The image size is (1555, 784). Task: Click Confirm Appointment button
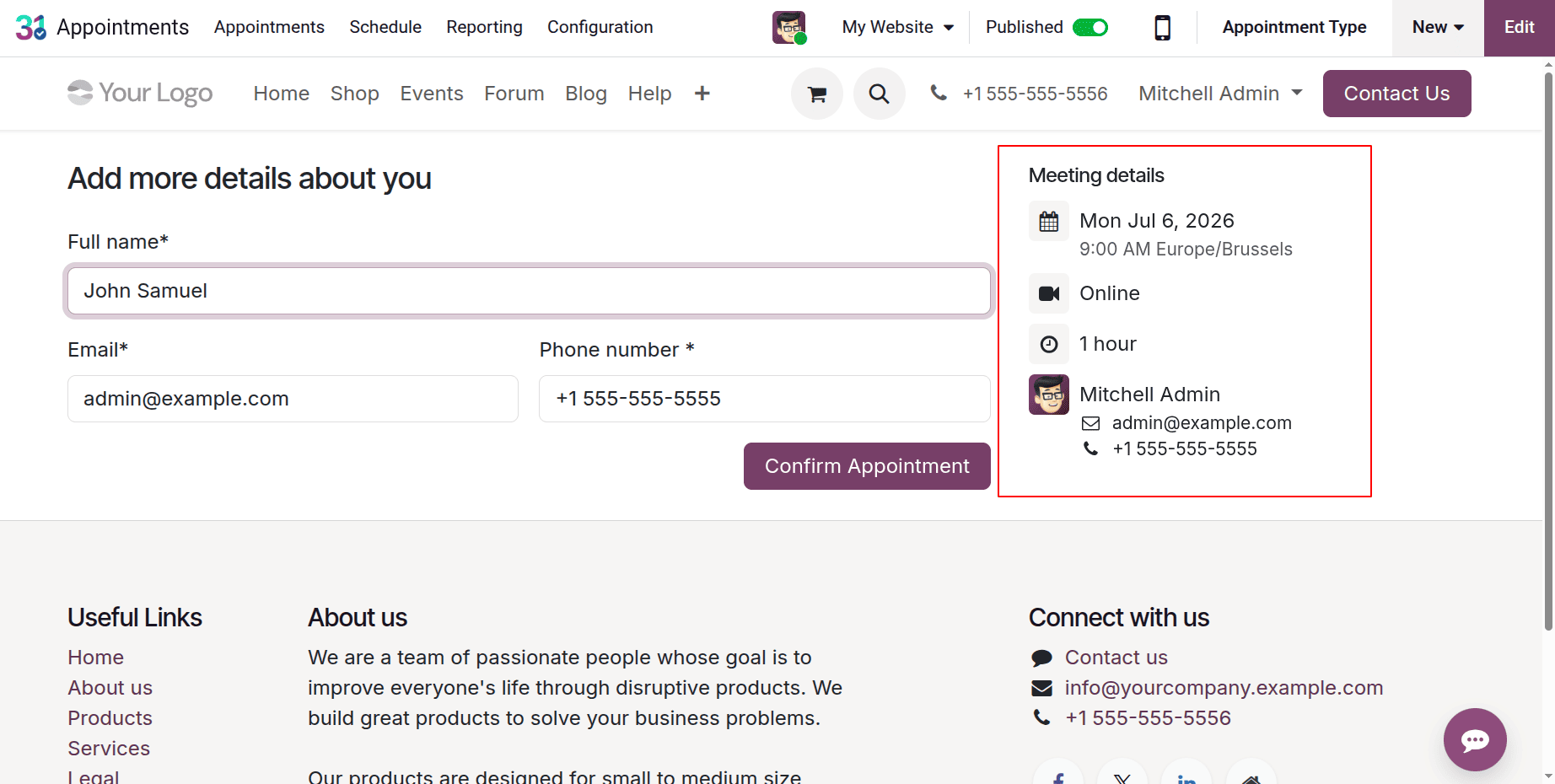(x=867, y=466)
